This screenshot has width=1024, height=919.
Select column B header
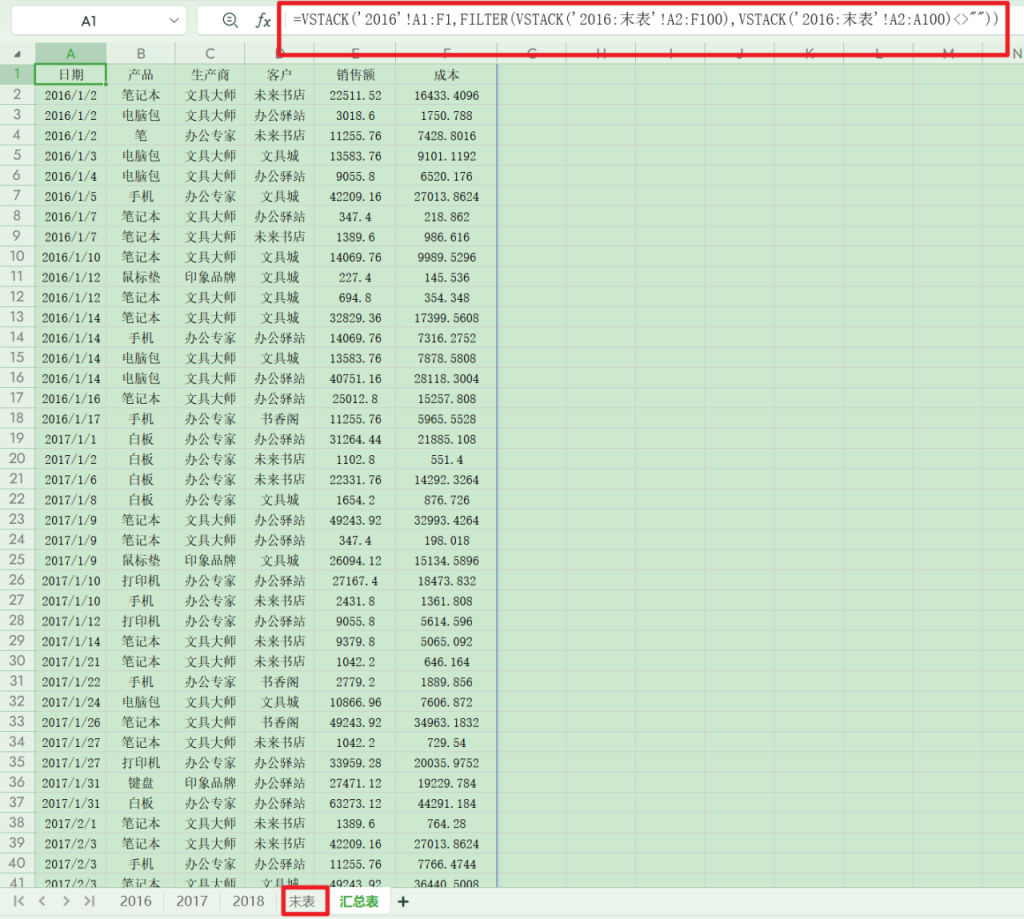pos(141,54)
